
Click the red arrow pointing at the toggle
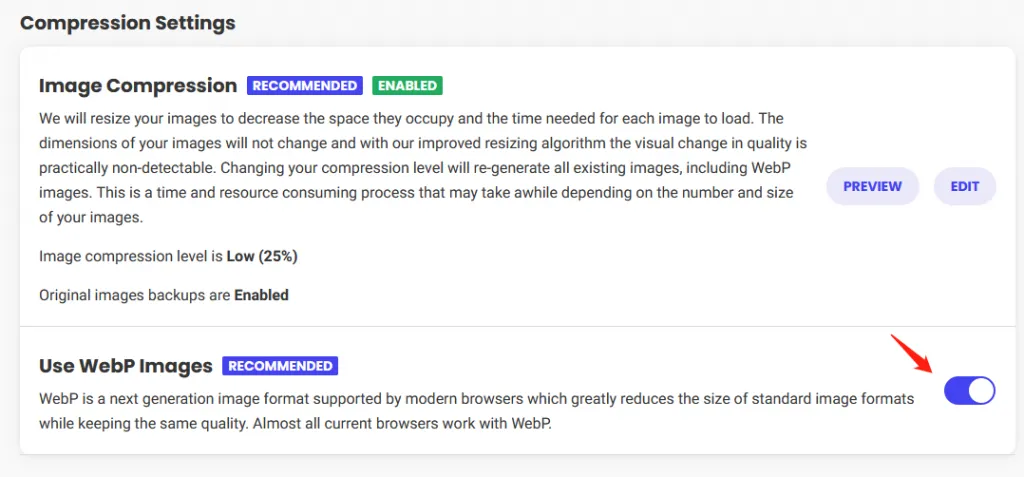tap(910, 356)
